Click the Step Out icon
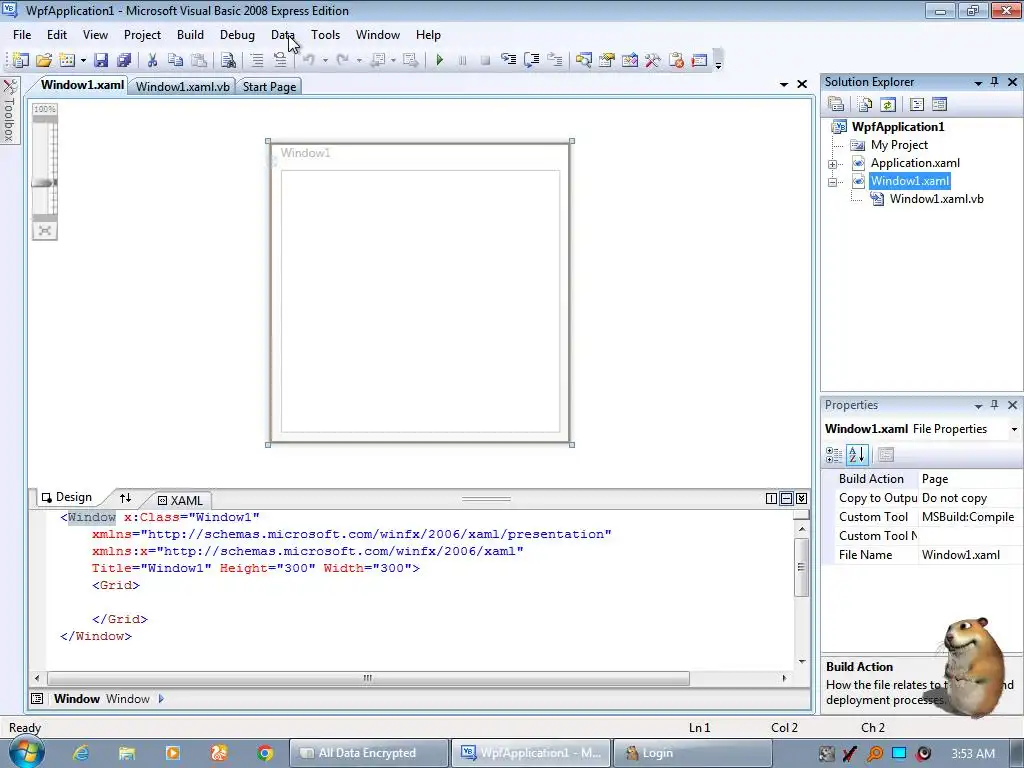1024x768 pixels. click(554, 61)
